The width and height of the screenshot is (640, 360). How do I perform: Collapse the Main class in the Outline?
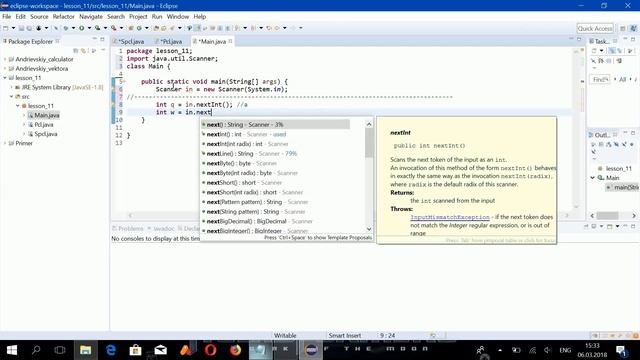coord(592,178)
